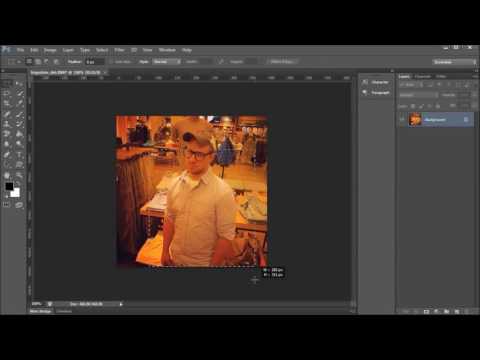Open the tool preset picker arrow
This screenshot has width=480, height=360.
(19, 62)
